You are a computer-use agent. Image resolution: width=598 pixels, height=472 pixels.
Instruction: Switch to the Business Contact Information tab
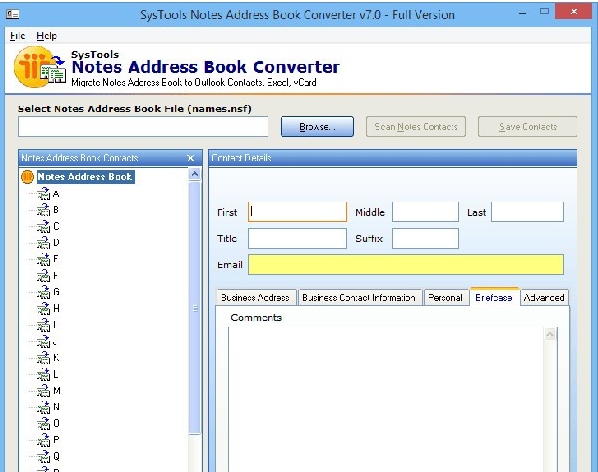[x=359, y=297]
